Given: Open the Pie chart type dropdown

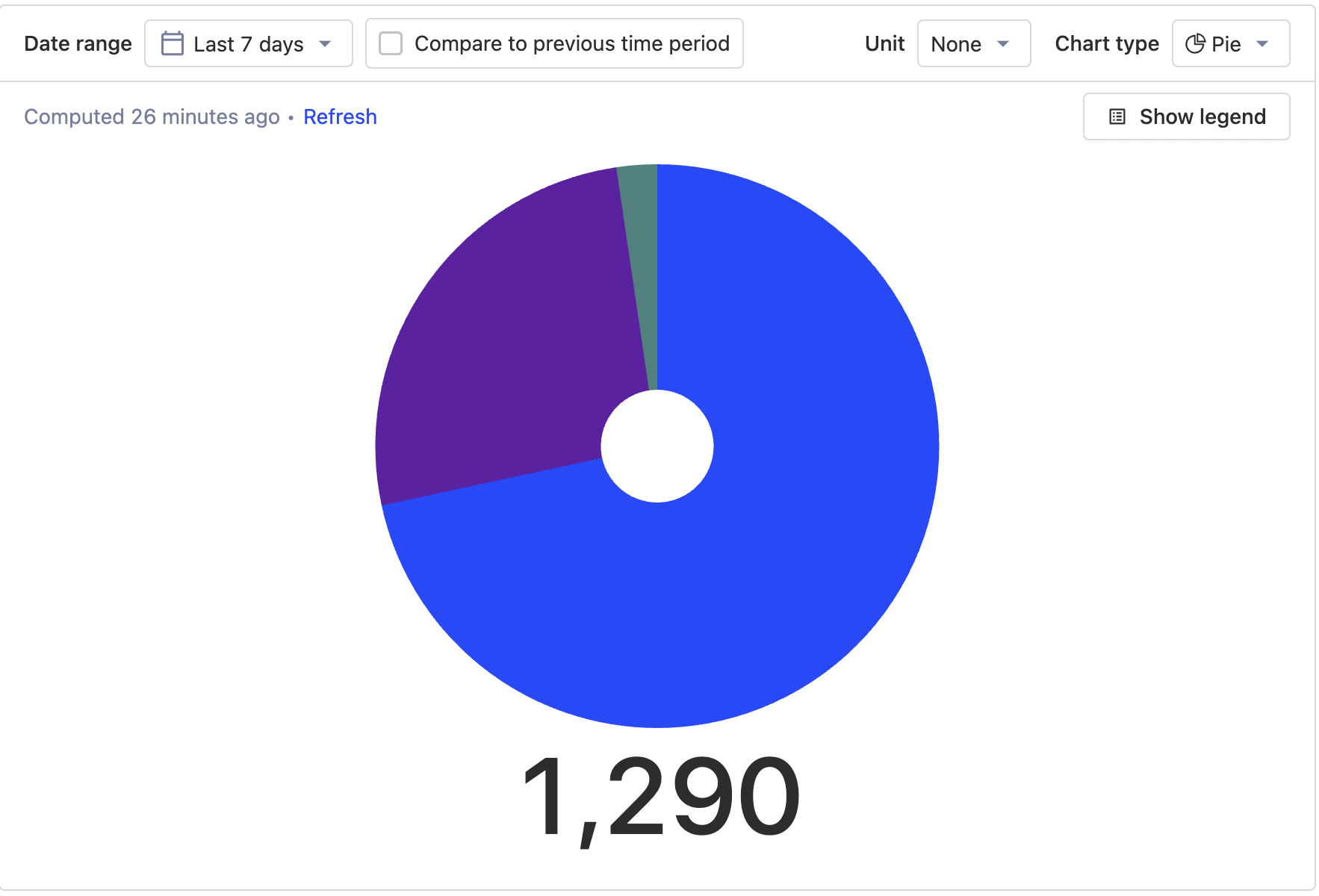Looking at the screenshot, I should pyautogui.click(x=1230, y=44).
